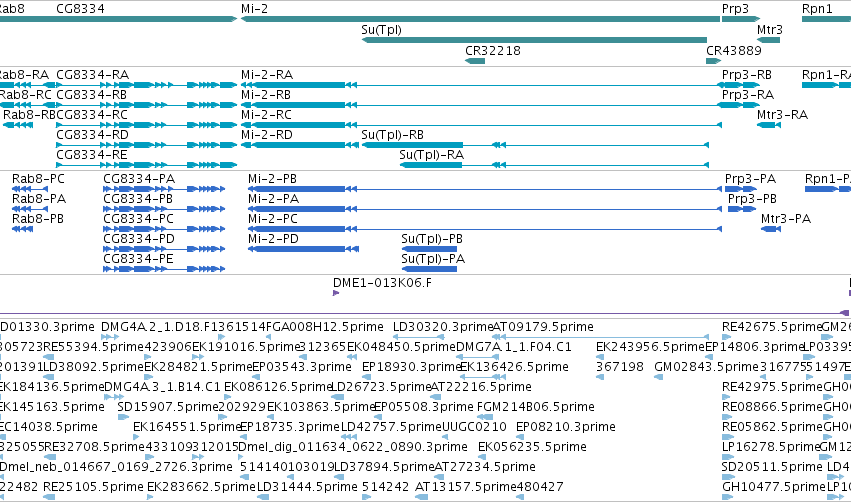Open transcript label CG8334-RB
The width and height of the screenshot is (851, 502).
point(92,94)
